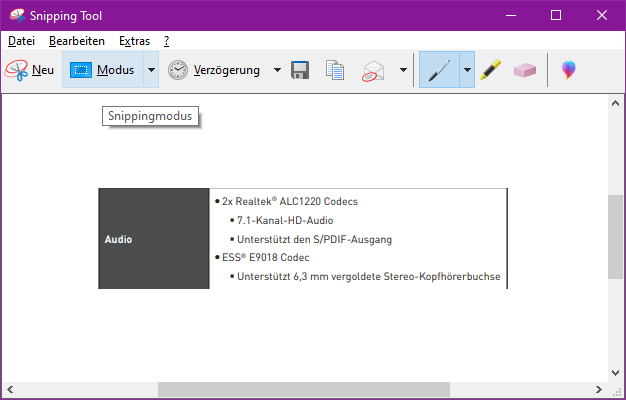This screenshot has width=626, height=400.
Task: Save snip with the floppy disk icon
Action: 300,70
